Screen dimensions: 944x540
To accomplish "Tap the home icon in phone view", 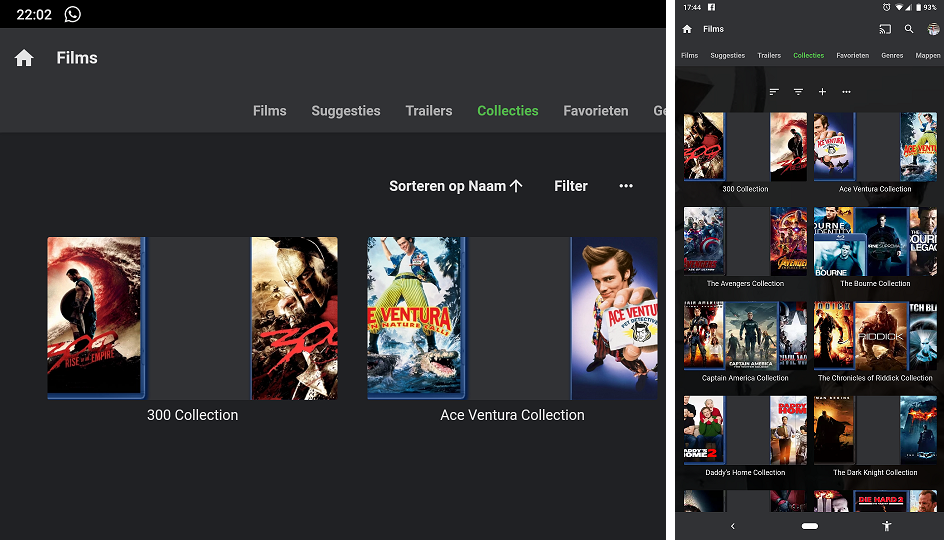I will coord(687,29).
